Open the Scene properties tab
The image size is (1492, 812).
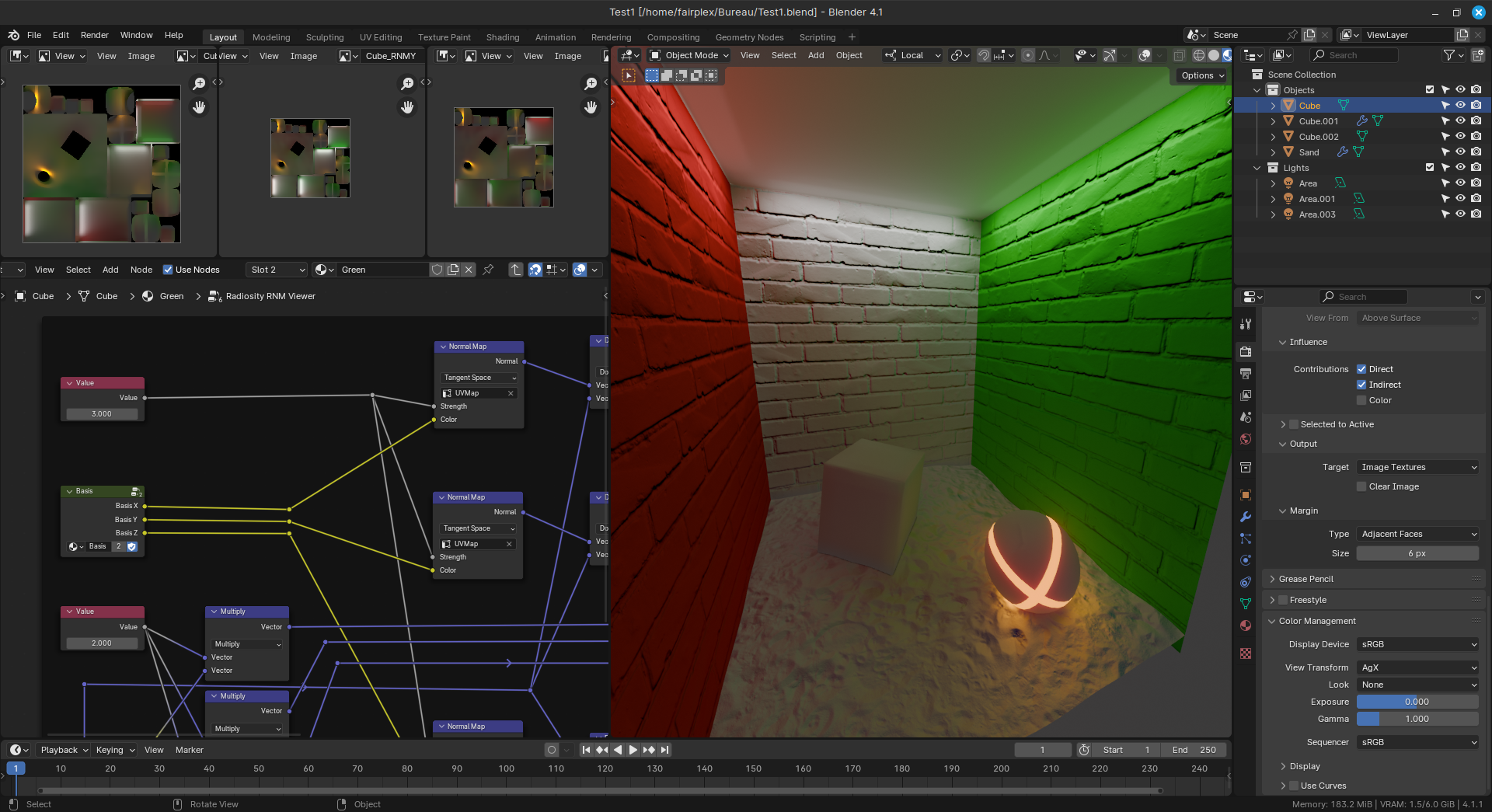pos(1246,417)
